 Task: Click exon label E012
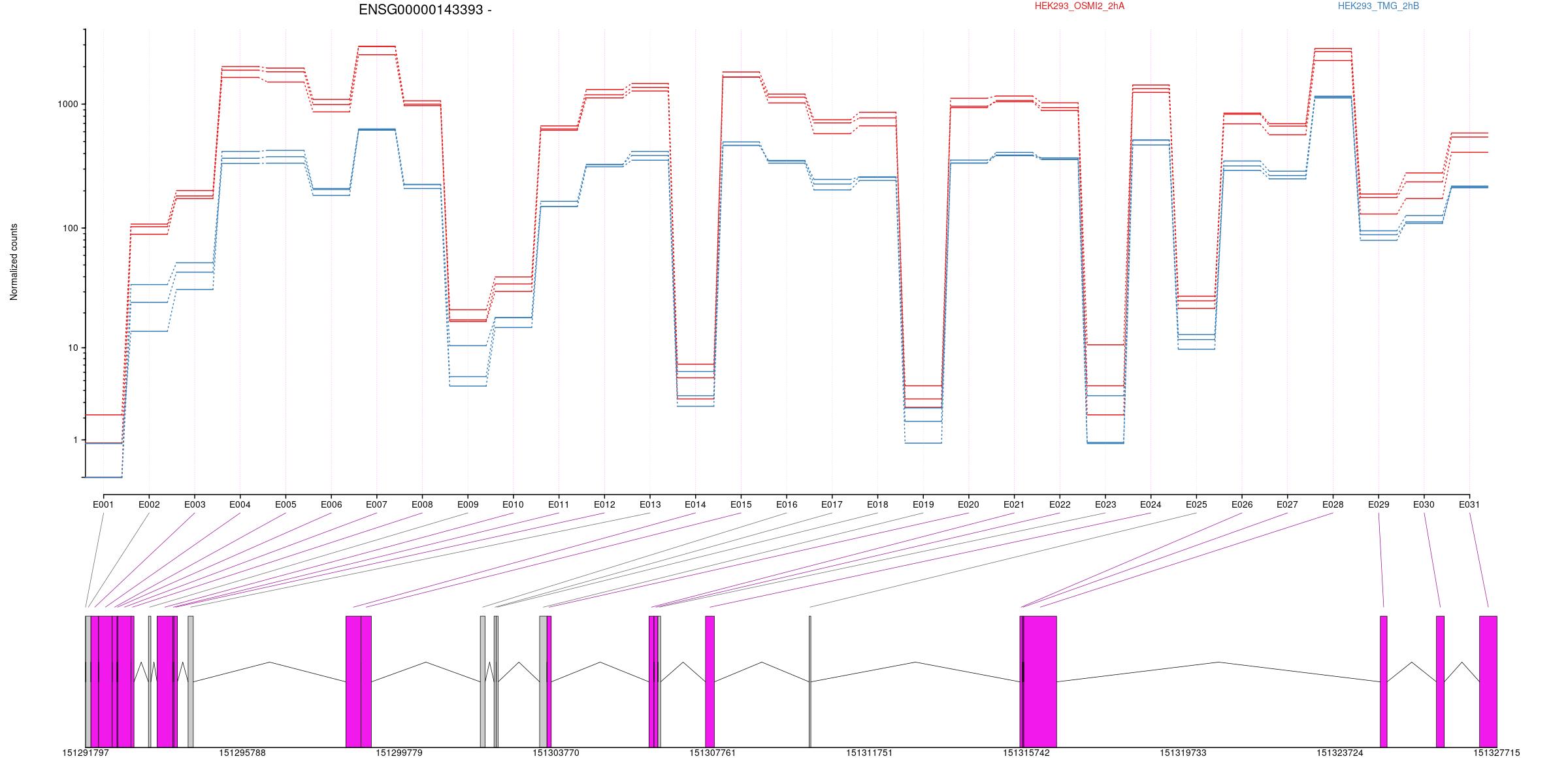(604, 504)
